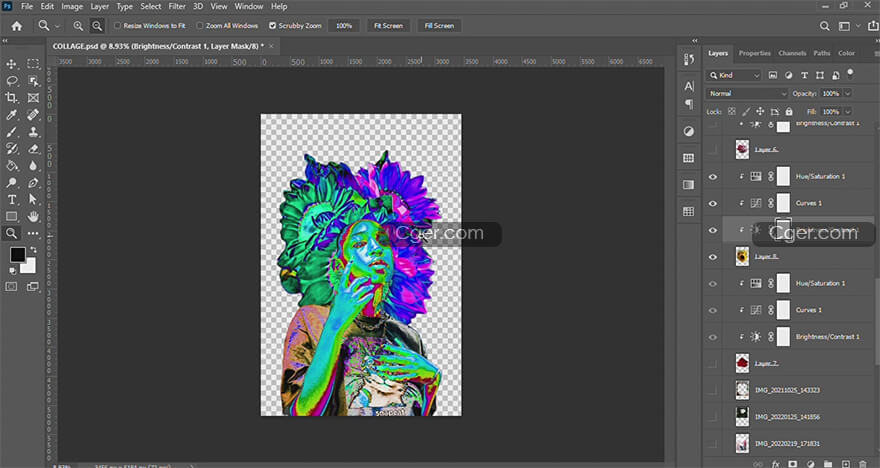Show the IMG_20220219_171831 layer
The image size is (880, 468).
713,444
